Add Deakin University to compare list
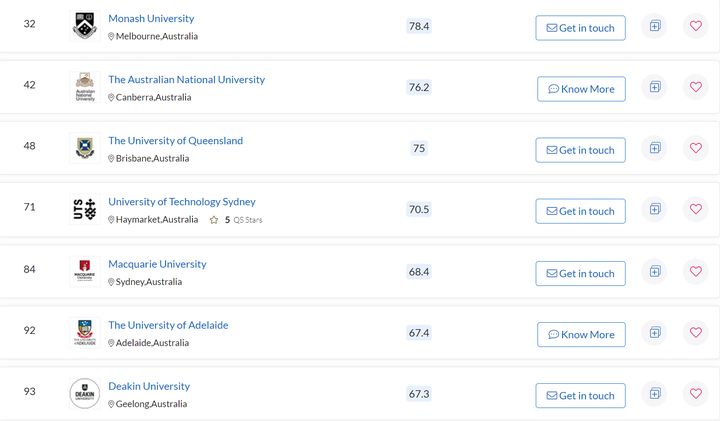Image resolution: width=720 pixels, height=421 pixels. 655,393
